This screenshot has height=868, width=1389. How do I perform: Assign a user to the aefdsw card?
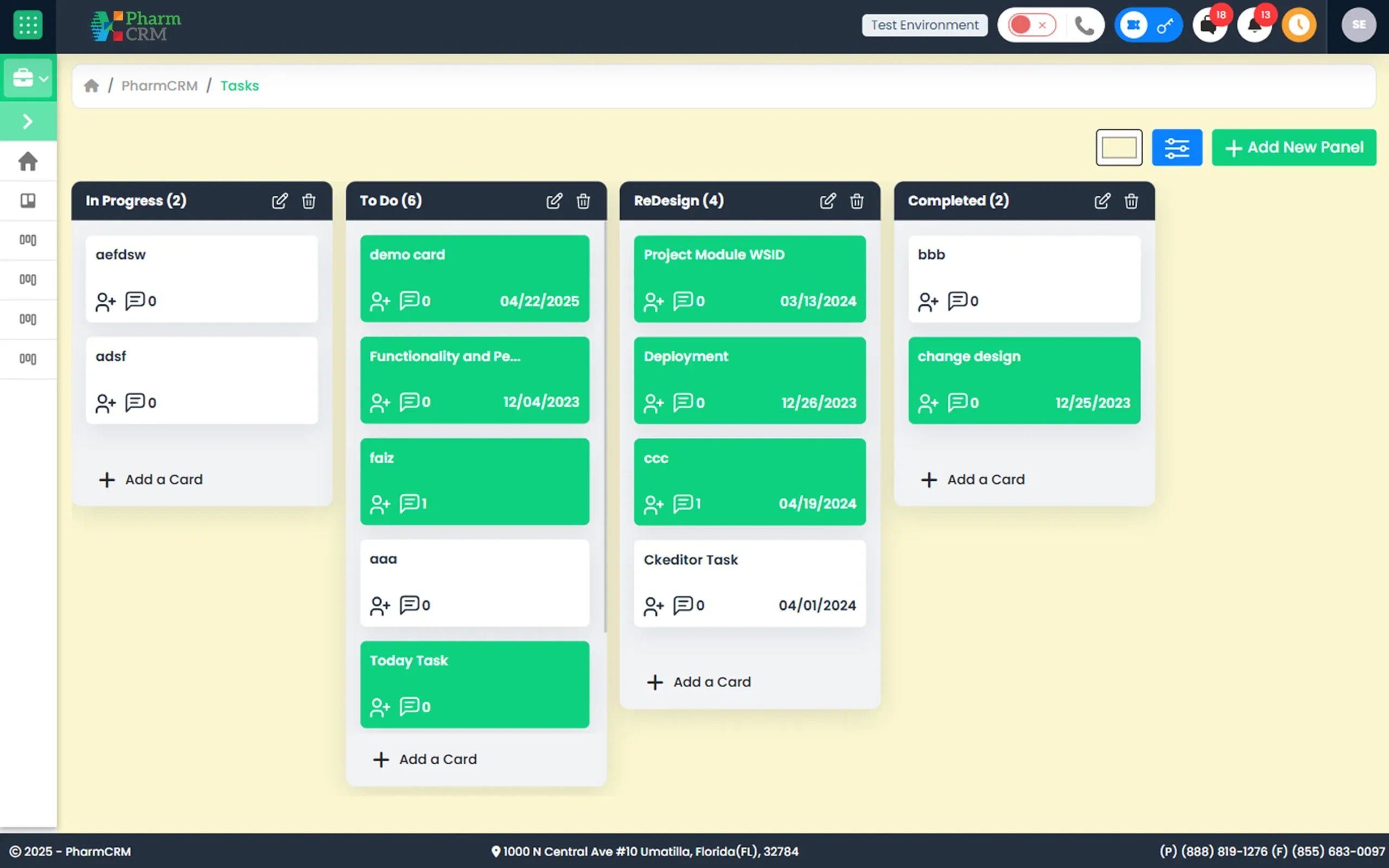pos(106,302)
